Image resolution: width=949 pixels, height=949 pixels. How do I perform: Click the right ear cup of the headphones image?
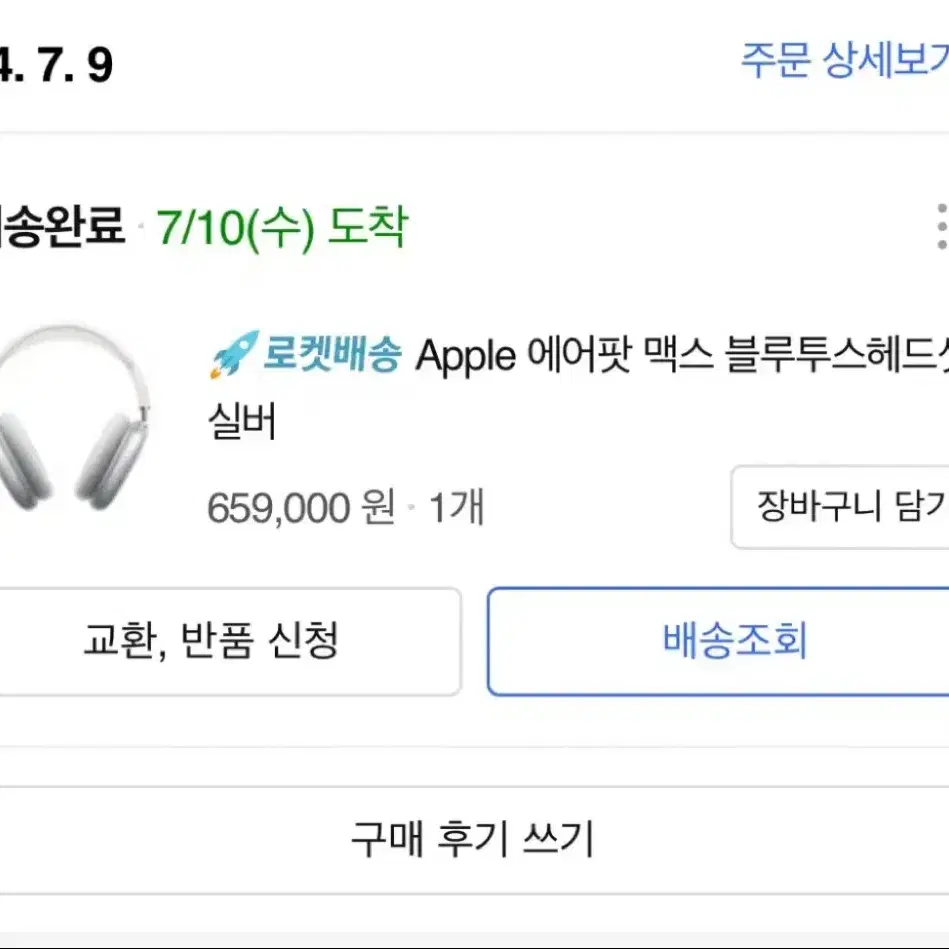pos(112,460)
